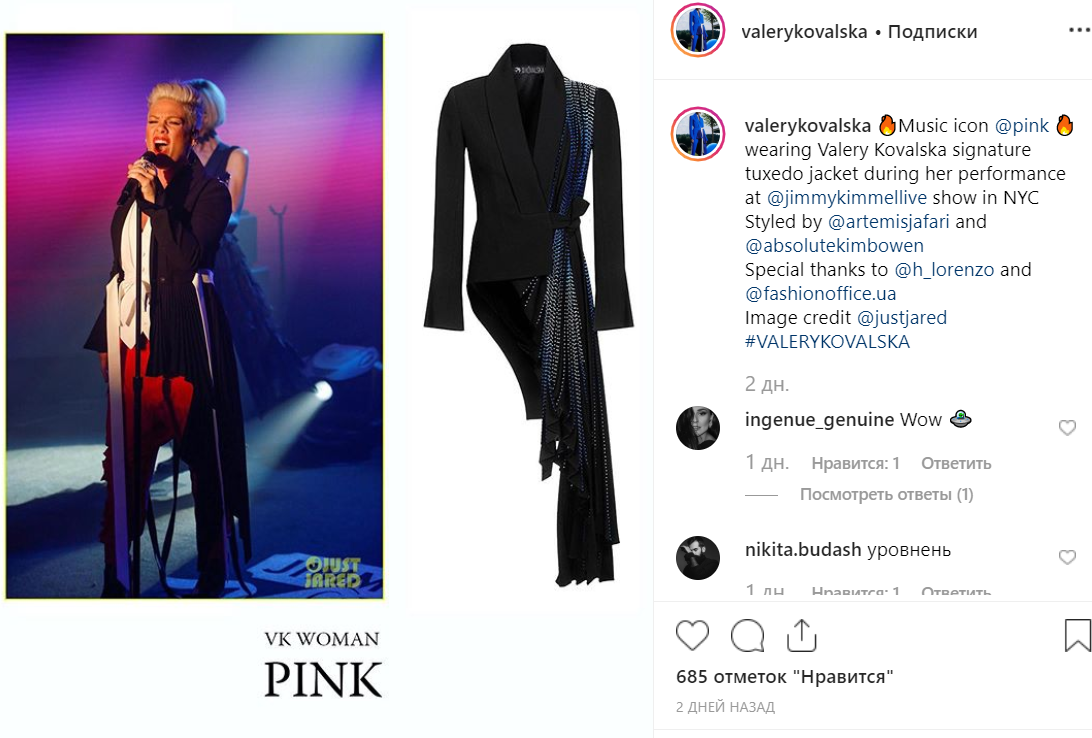The width and height of the screenshot is (1092, 738).
Task: Click the Pink performance photo
Action: (194, 316)
